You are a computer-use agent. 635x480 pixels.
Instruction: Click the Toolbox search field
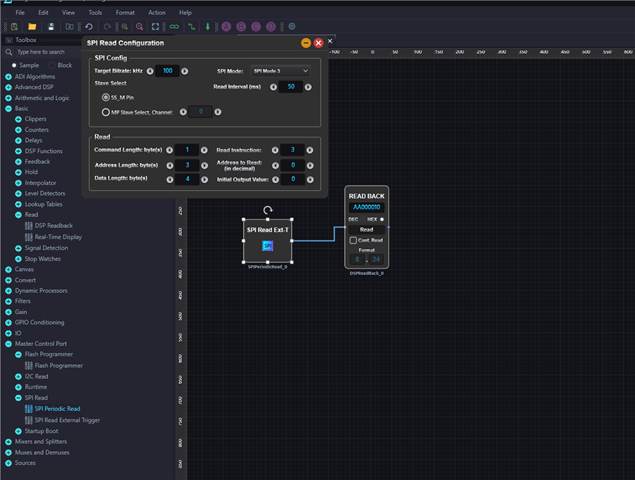pos(47,52)
